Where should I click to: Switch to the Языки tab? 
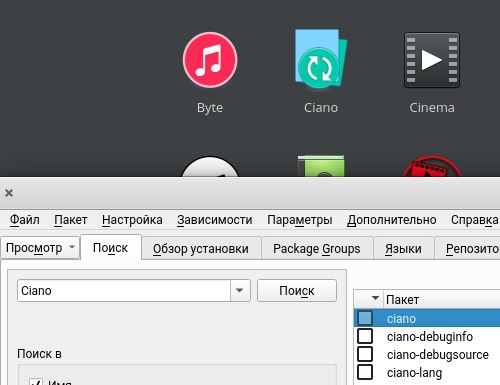(403, 249)
